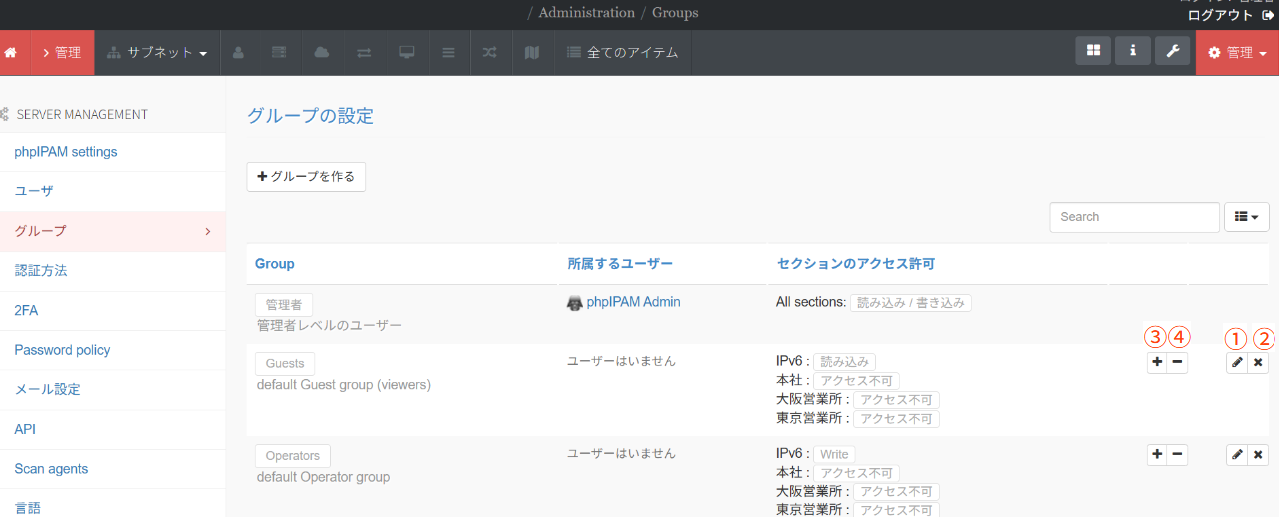This screenshot has height=517, width=1279.
Task: Sort by 所属するユーザー column header
Action: (x=620, y=264)
